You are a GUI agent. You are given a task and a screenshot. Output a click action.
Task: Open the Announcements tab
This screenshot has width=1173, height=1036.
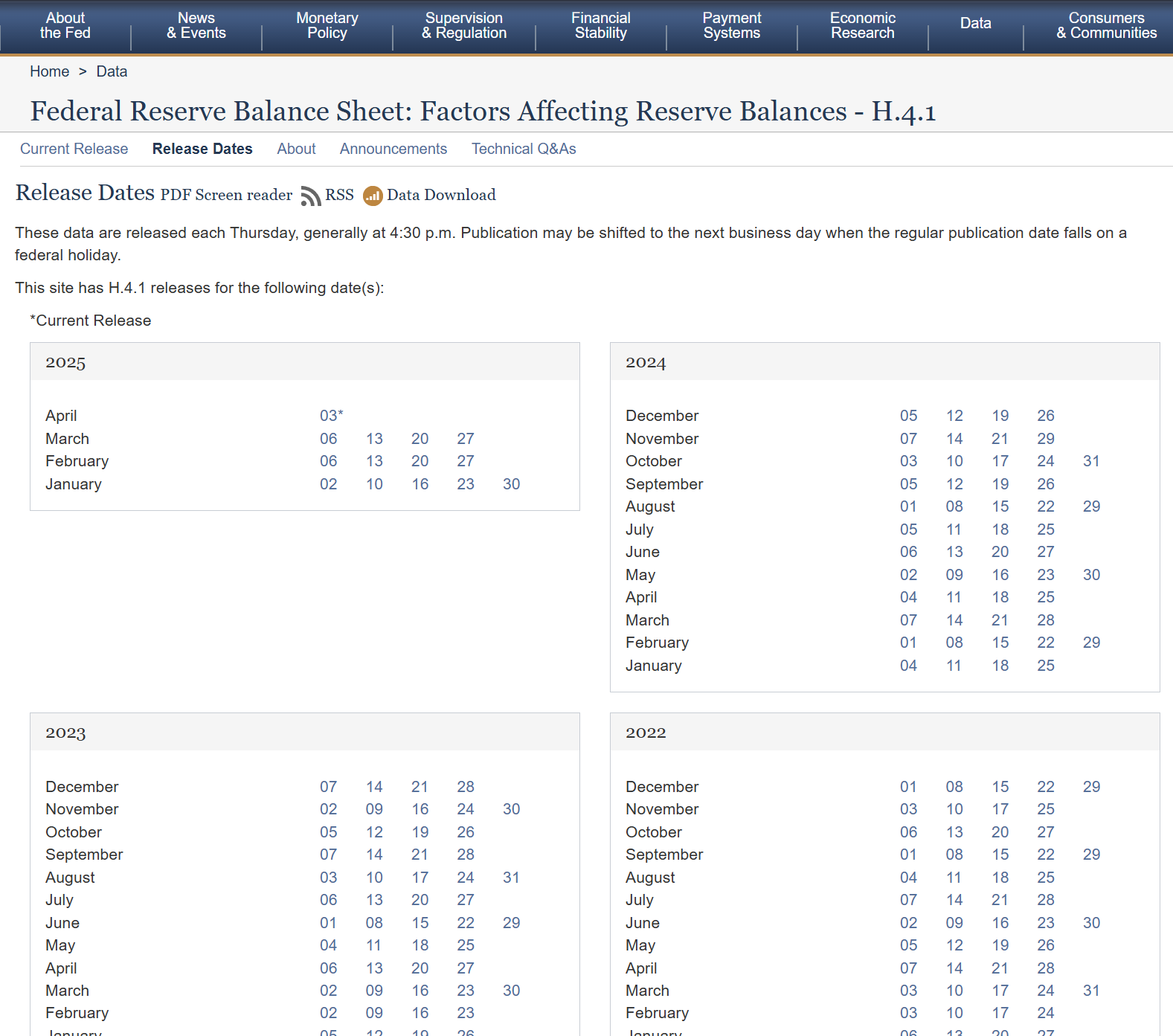pos(393,149)
